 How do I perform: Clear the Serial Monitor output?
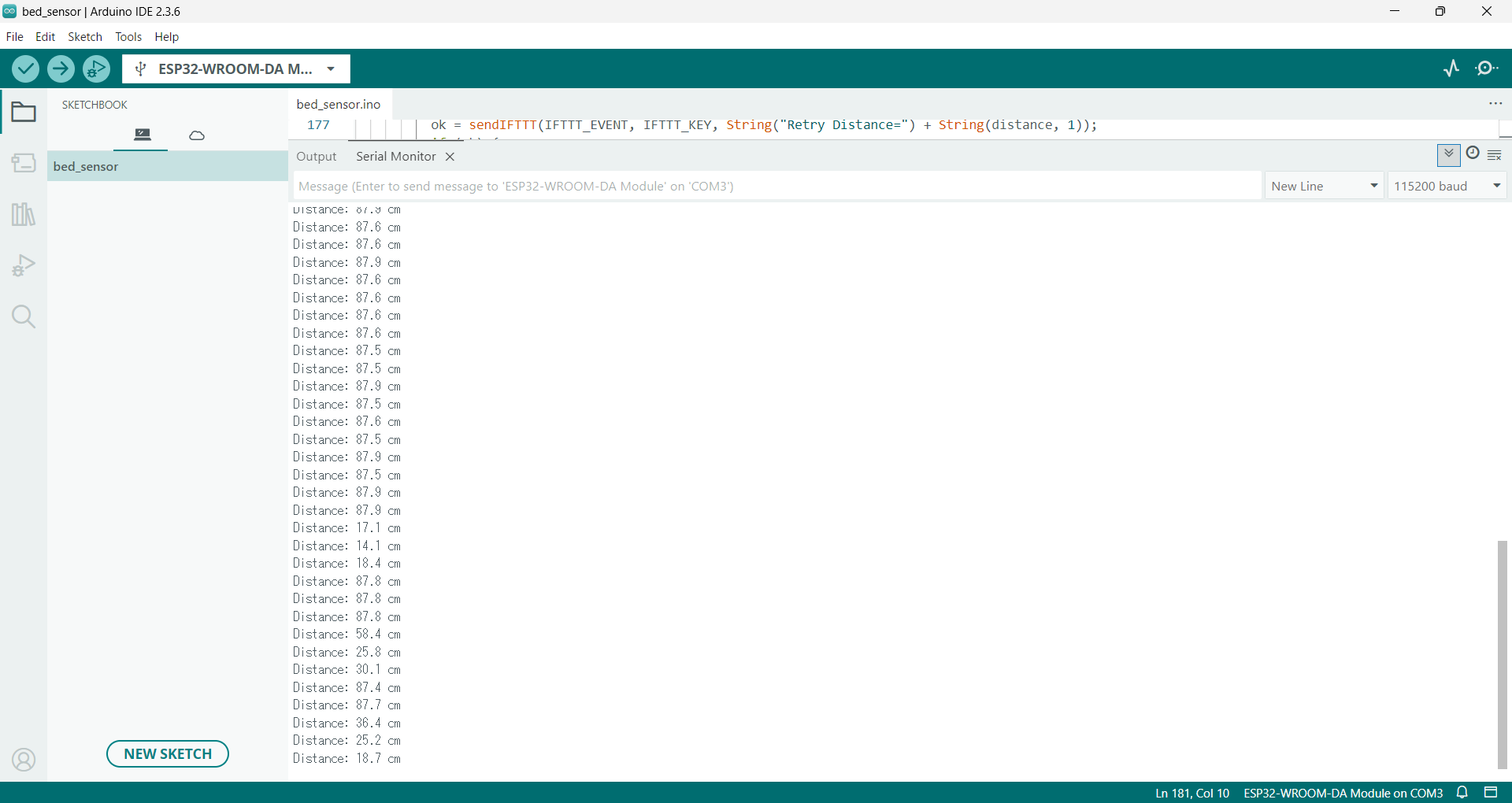pos(1495,155)
